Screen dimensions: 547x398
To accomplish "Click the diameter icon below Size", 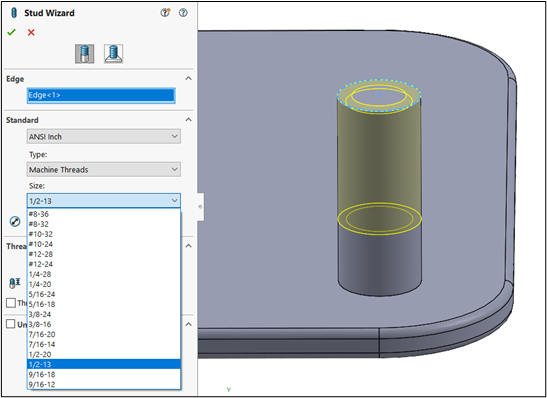I will pos(15,221).
